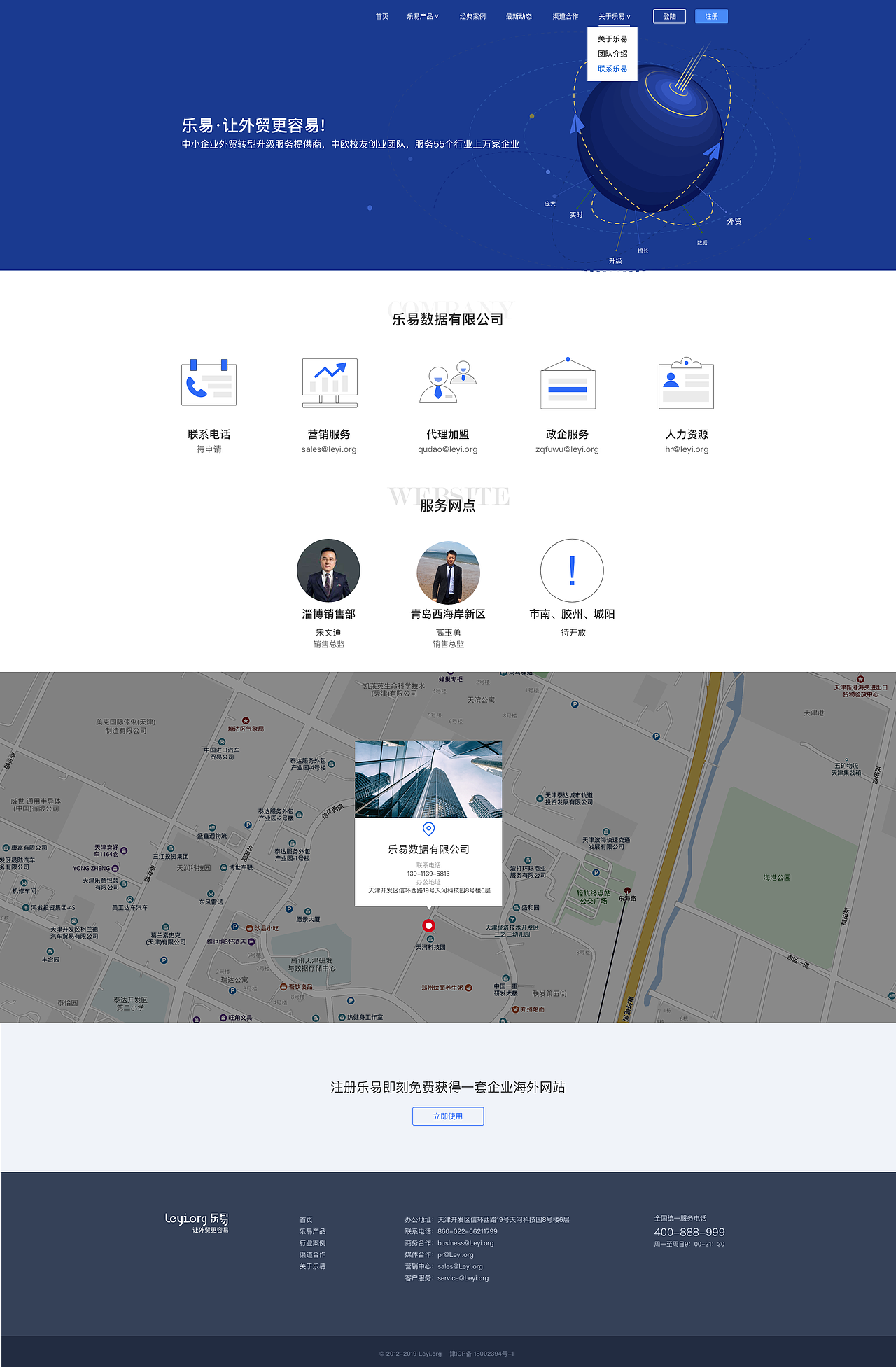Click the 联系电话 phone calendar icon
Screen dimensions: 896x1367
click(x=209, y=382)
